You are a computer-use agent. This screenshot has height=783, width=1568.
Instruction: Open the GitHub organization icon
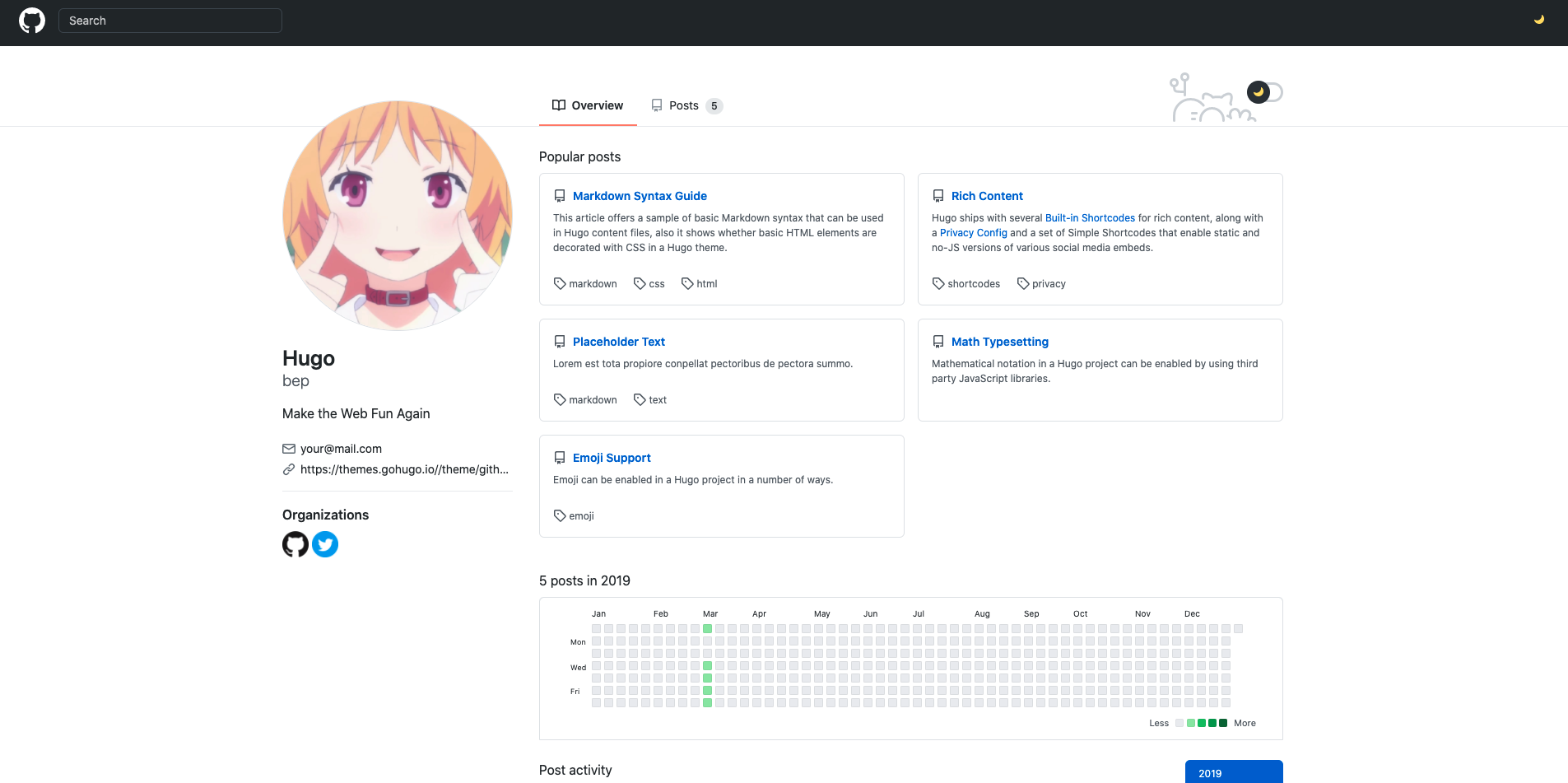[295, 544]
